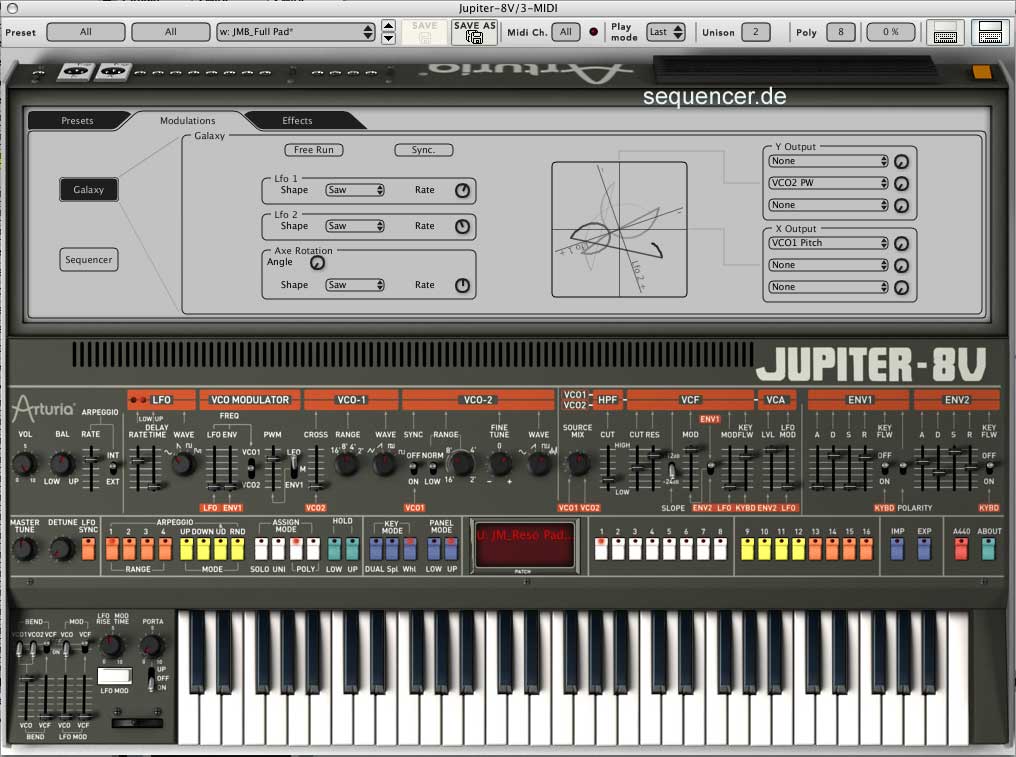The image size is (1016, 757).
Task: Open the Y Output VCO2 PW dropdown
Action: click(828, 183)
